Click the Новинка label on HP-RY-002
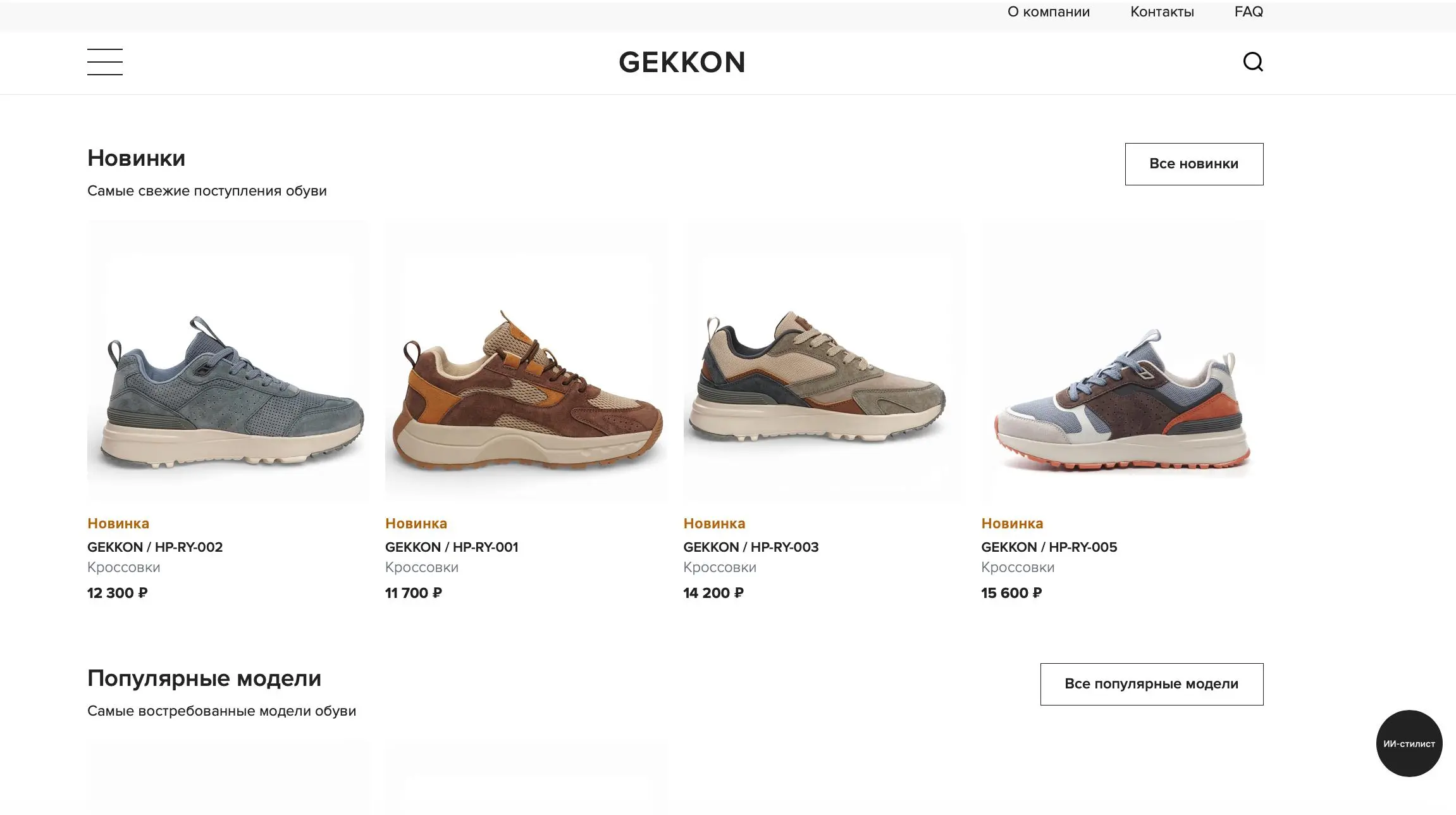Screen dimensions: 1456x815 coord(118,523)
